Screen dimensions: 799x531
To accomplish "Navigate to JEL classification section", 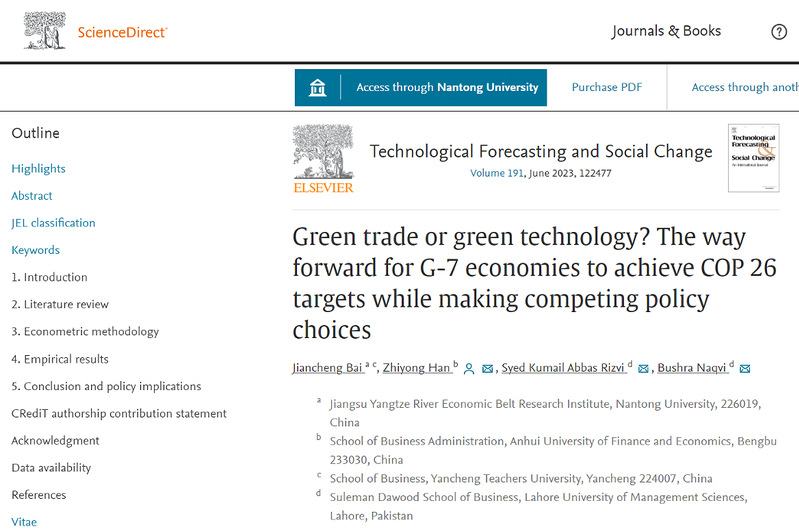I will pyautogui.click(x=53, y=222).
